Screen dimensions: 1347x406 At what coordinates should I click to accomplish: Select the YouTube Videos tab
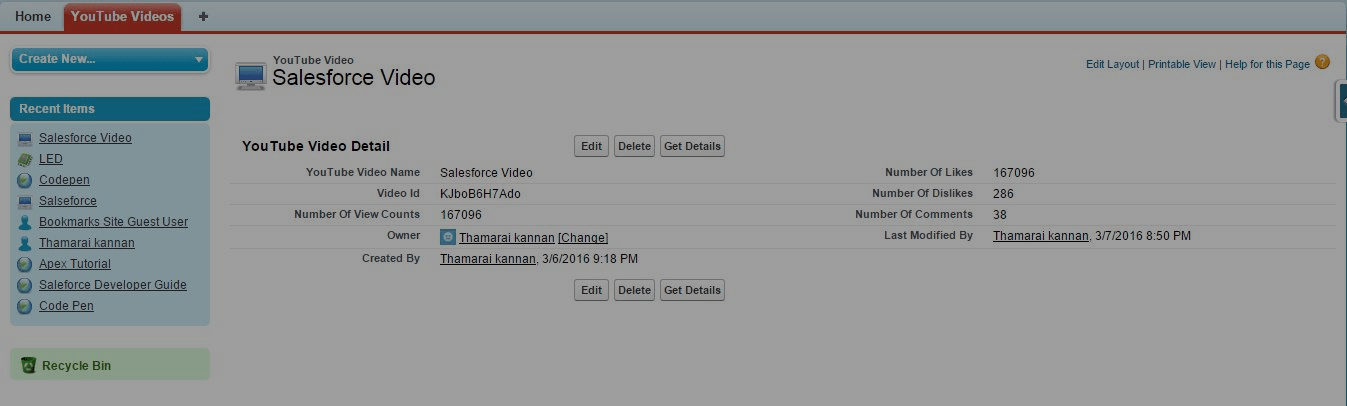[x=122, y=16]
